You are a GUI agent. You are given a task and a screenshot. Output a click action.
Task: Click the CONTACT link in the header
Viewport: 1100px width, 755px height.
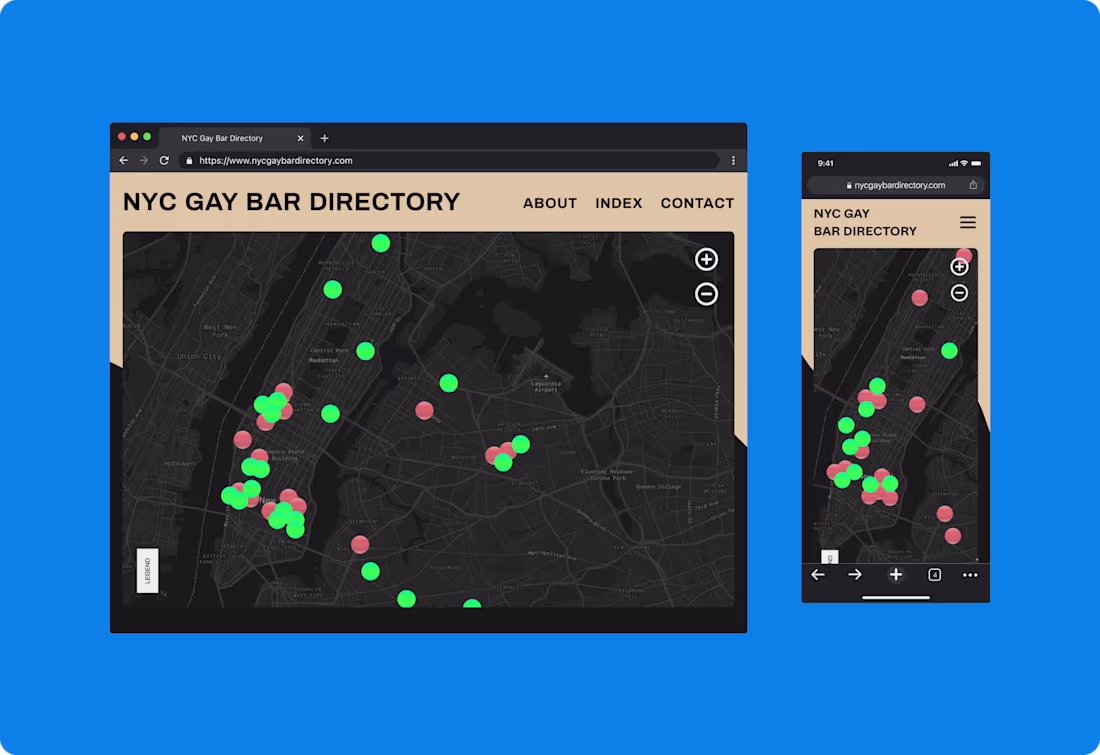click(697, 203)
